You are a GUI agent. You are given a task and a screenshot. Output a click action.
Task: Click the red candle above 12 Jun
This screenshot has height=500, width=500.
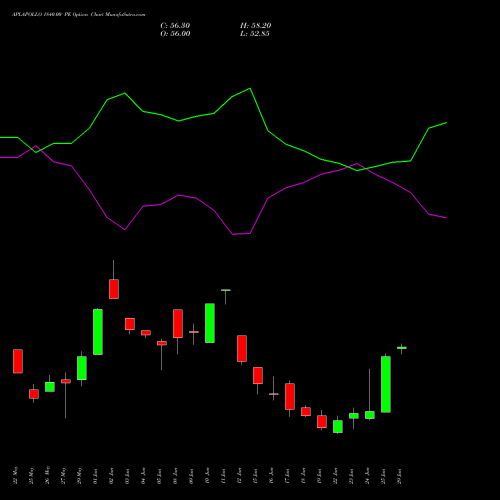pyautogui.click(x=242, y=348)
